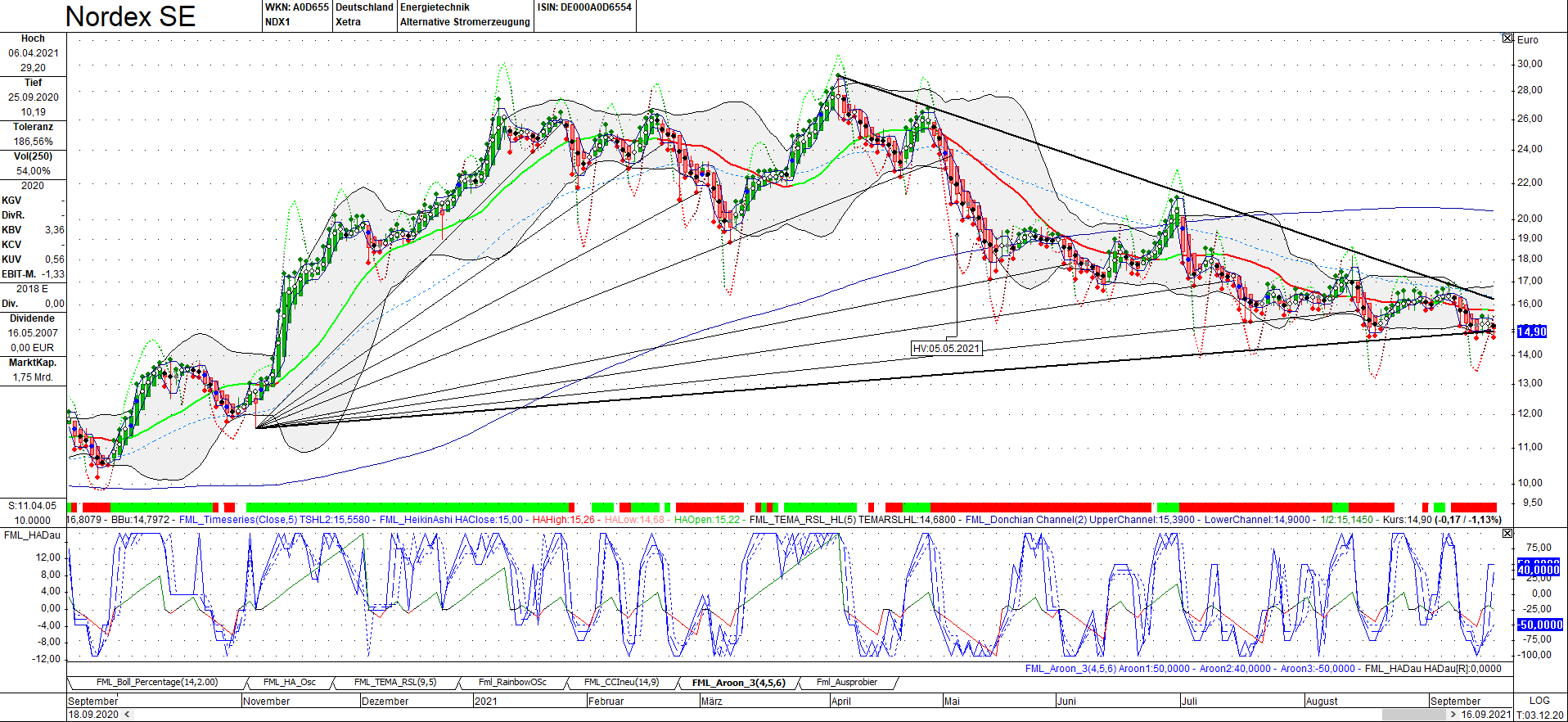Click the MarktKap. value 1,75 Mrd.
This screenshot has width=1568, height=722.
point(33,377)
